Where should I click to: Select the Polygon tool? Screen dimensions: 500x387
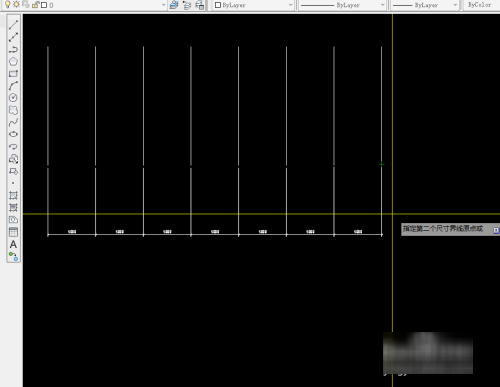(13, 62)
